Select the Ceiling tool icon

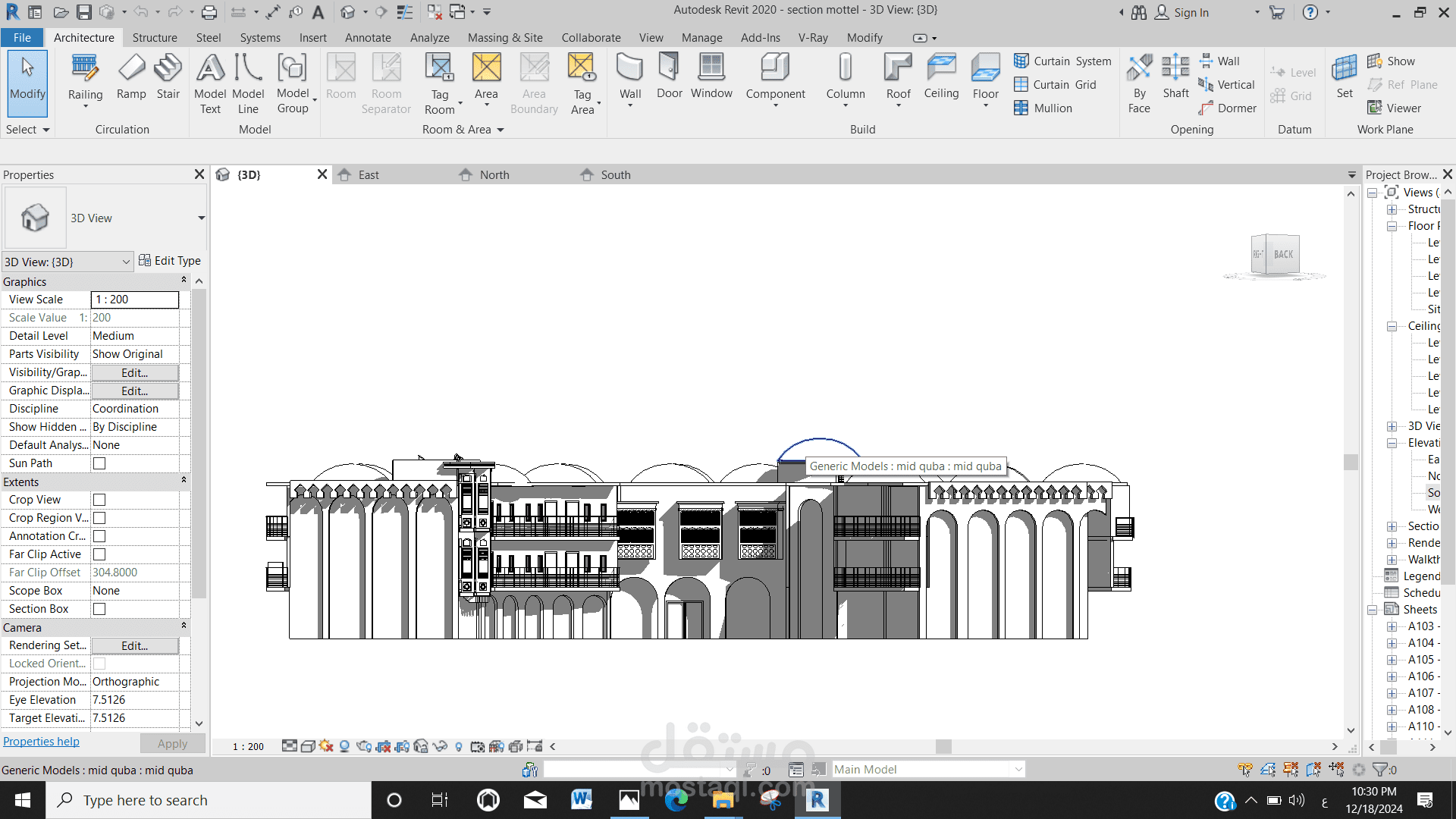pos(941,68)
